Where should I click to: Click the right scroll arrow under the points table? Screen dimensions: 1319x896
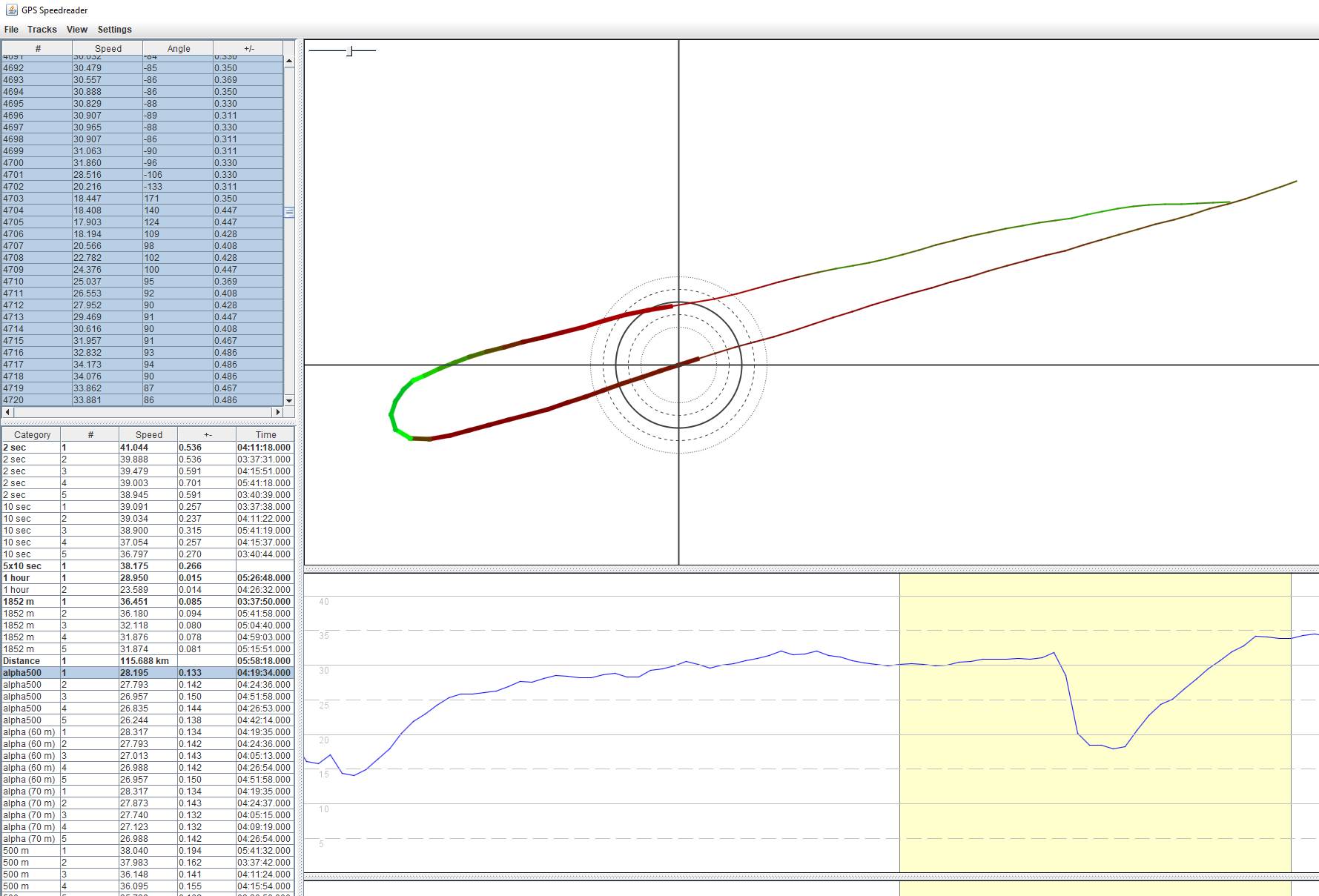coord(278,412)
